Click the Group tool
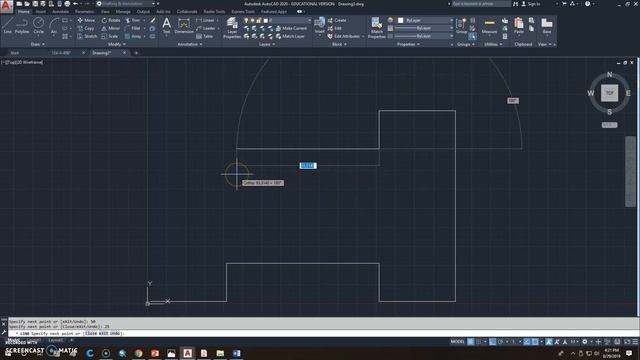 461,26
